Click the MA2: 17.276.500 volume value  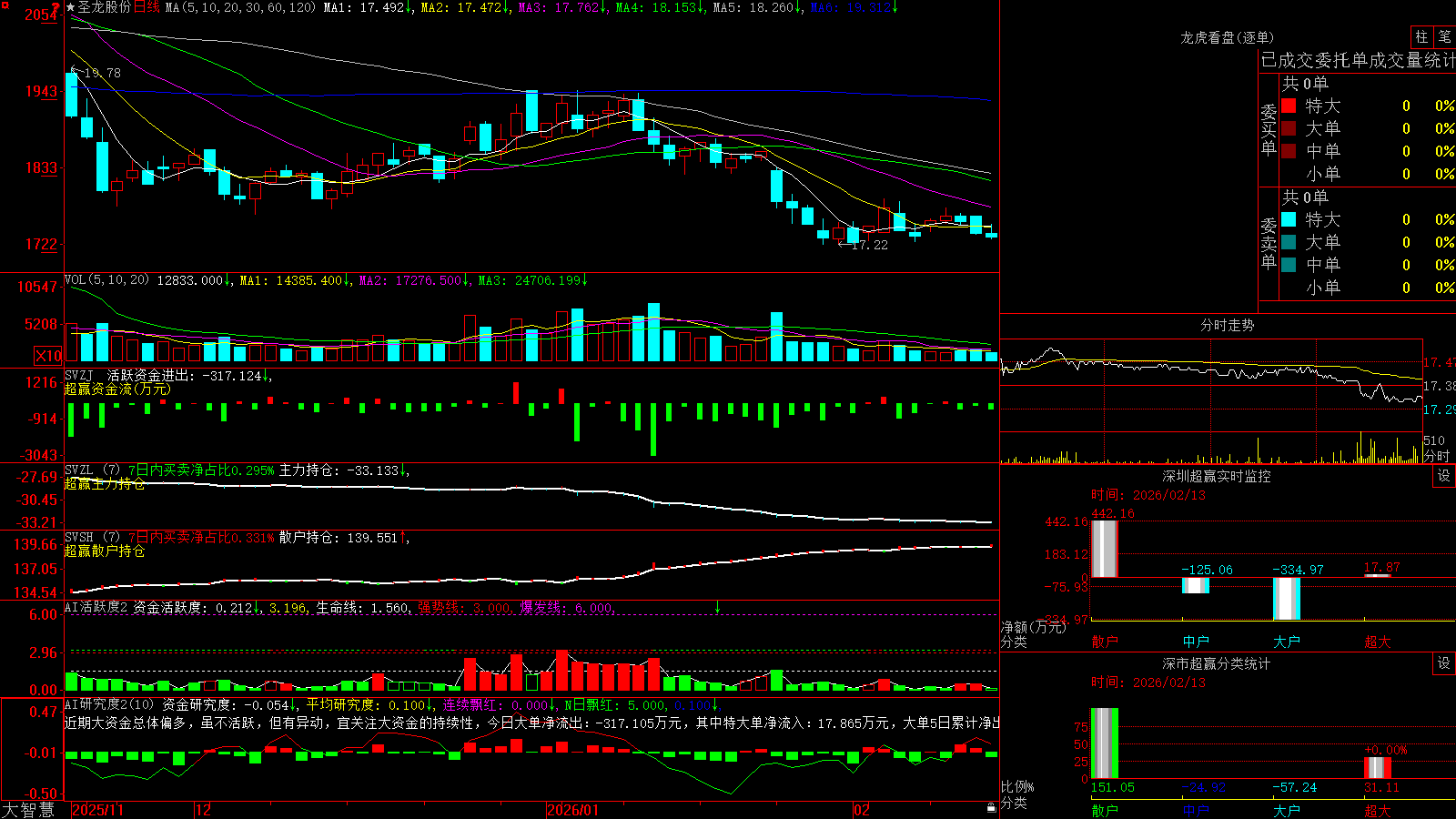click(x=414, y=280)
